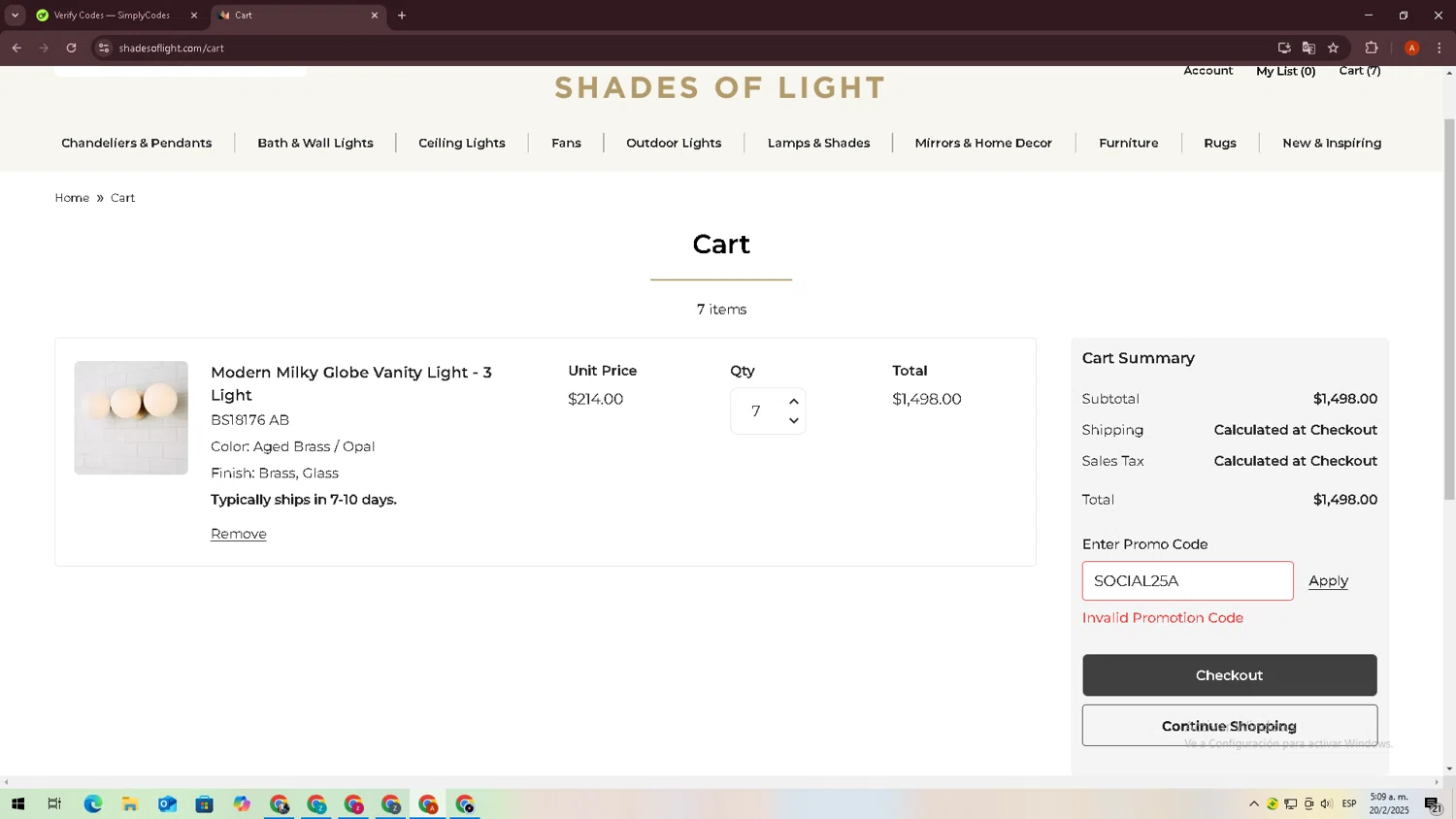Select the Cart browser tab

pos(298,16)
